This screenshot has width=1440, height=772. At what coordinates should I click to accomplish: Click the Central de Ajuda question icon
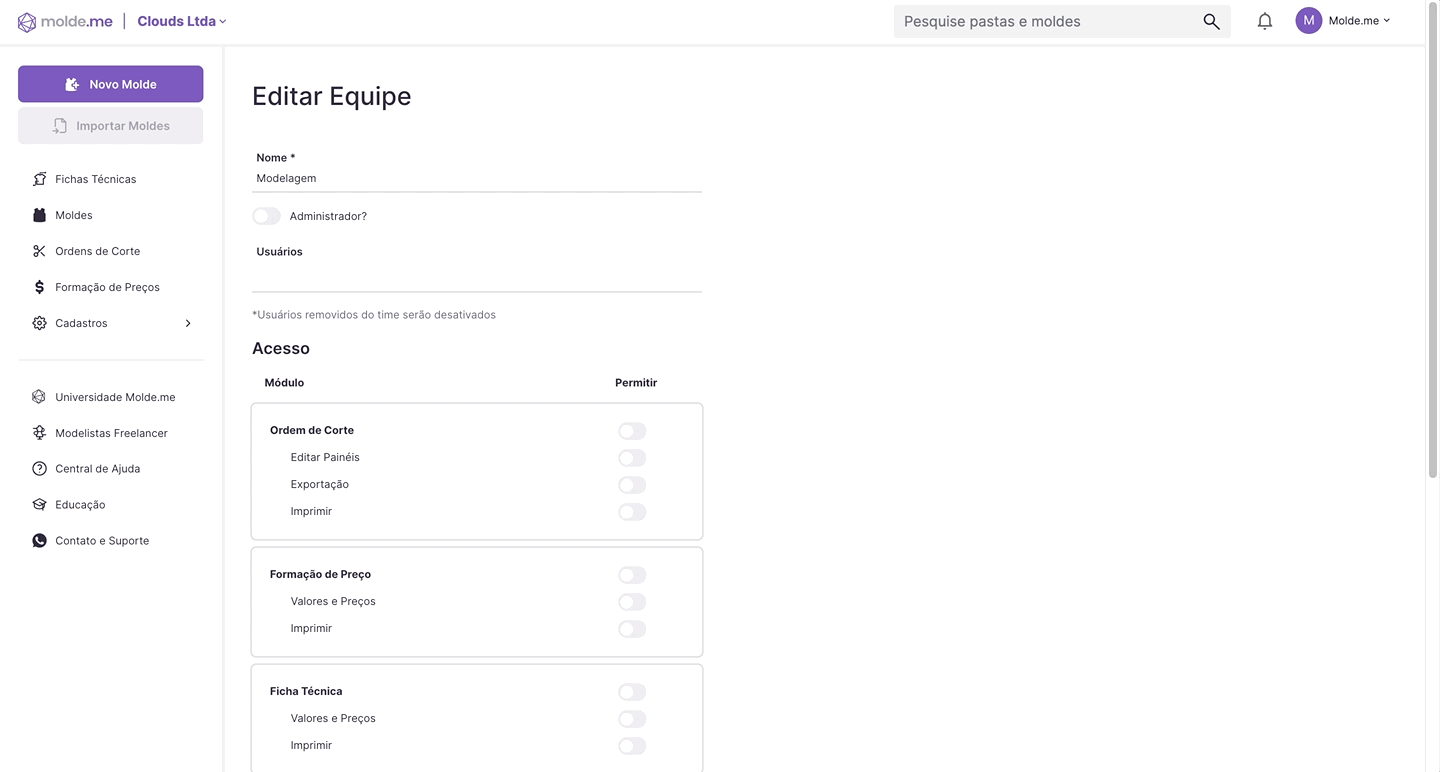[x=39, y=469]
